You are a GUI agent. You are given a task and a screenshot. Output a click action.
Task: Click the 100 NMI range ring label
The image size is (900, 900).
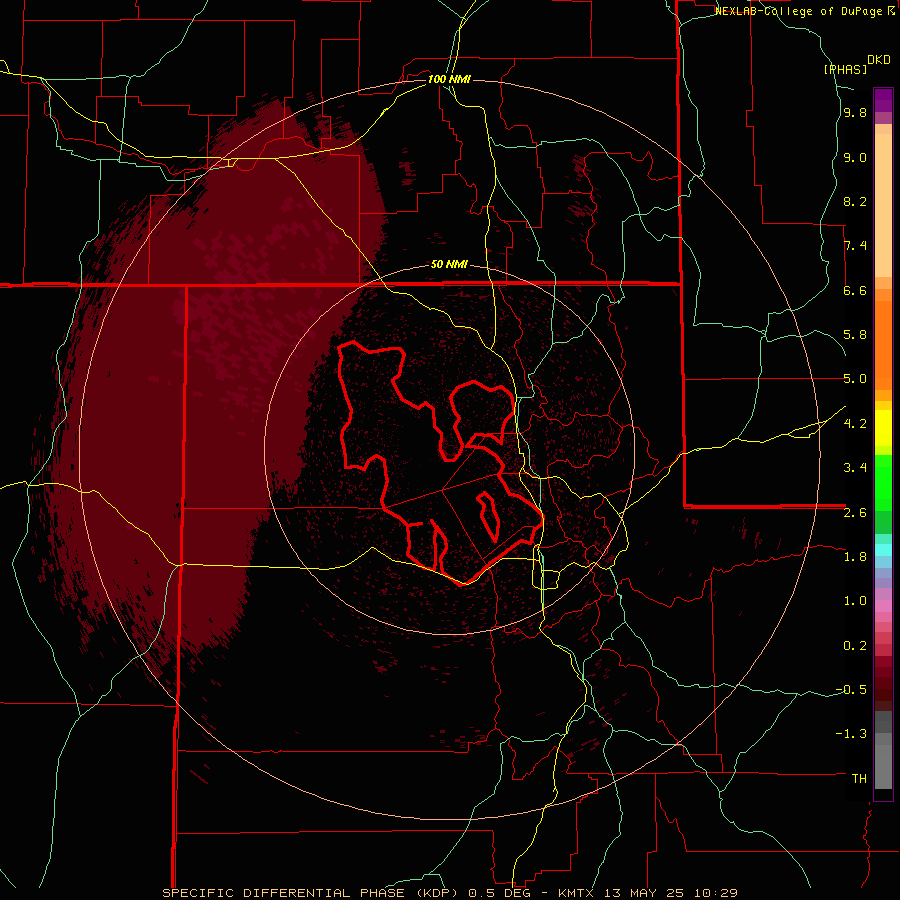(449, 79)
